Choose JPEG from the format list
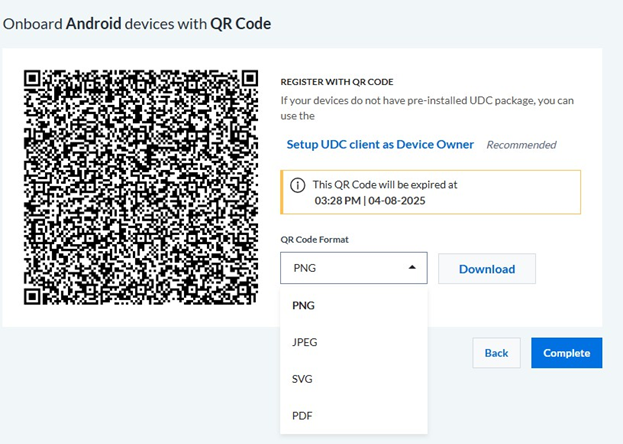 point(305,342)
